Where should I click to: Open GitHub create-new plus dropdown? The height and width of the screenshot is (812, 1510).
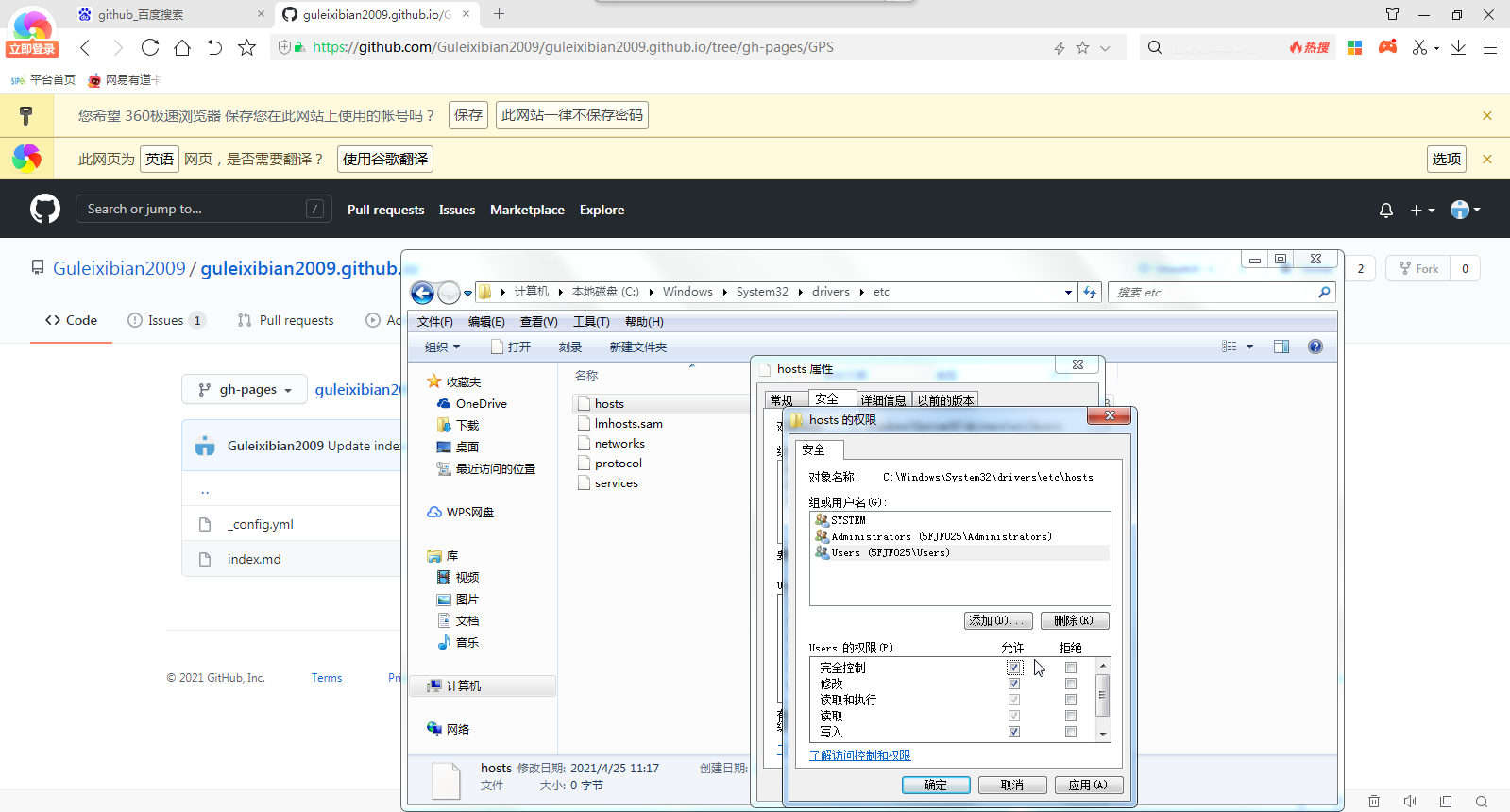pos(1422,211)
